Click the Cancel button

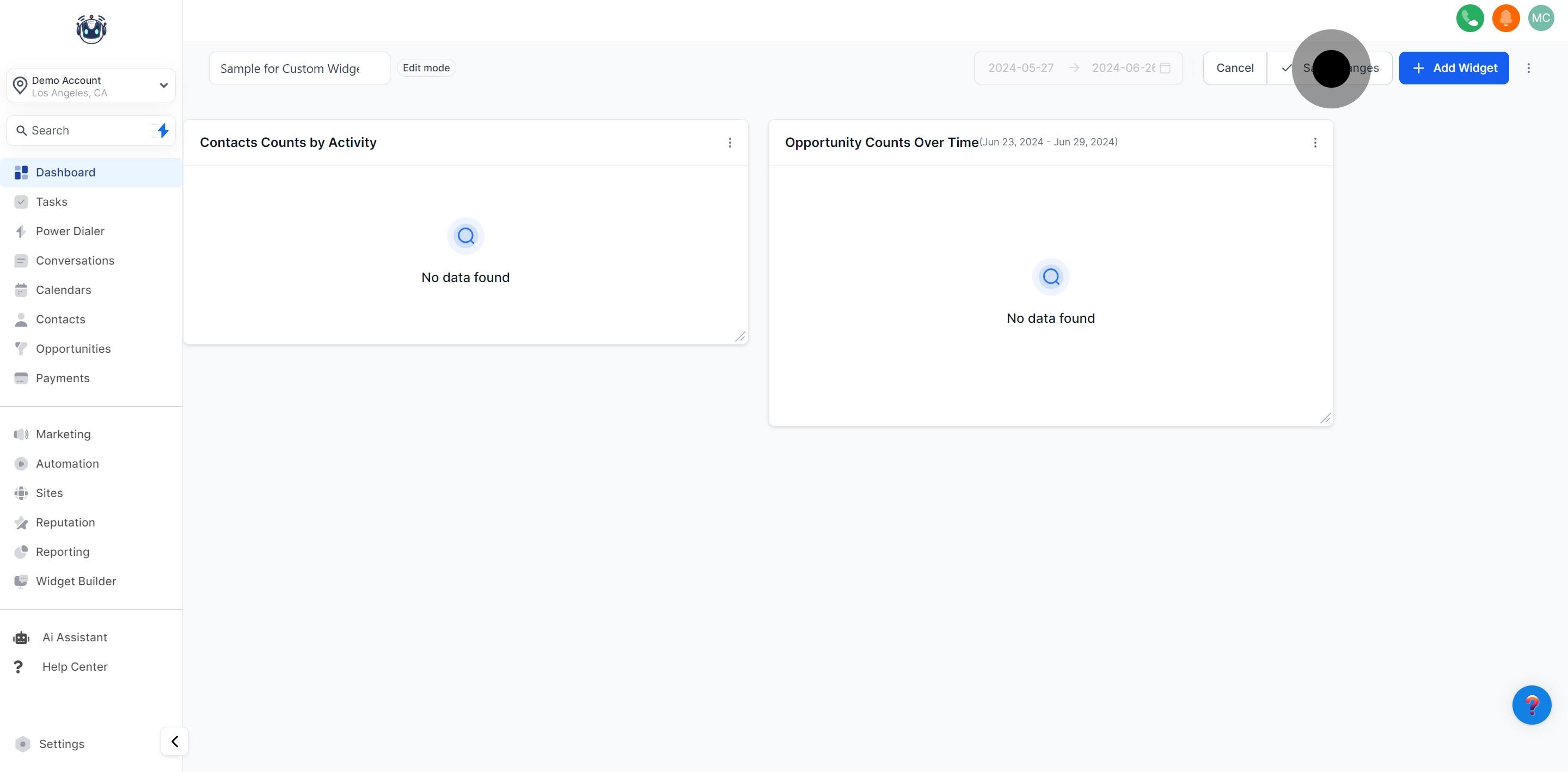click(1234, 68)
